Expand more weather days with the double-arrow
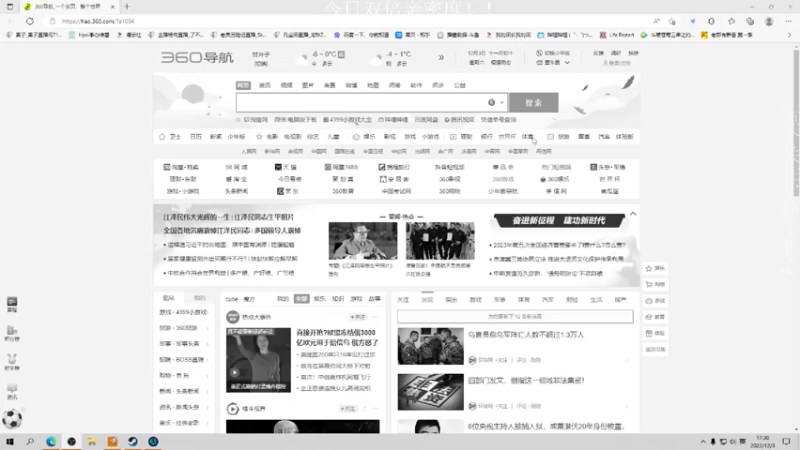This screenshot has width=800, height=450. tap(441, 58)
